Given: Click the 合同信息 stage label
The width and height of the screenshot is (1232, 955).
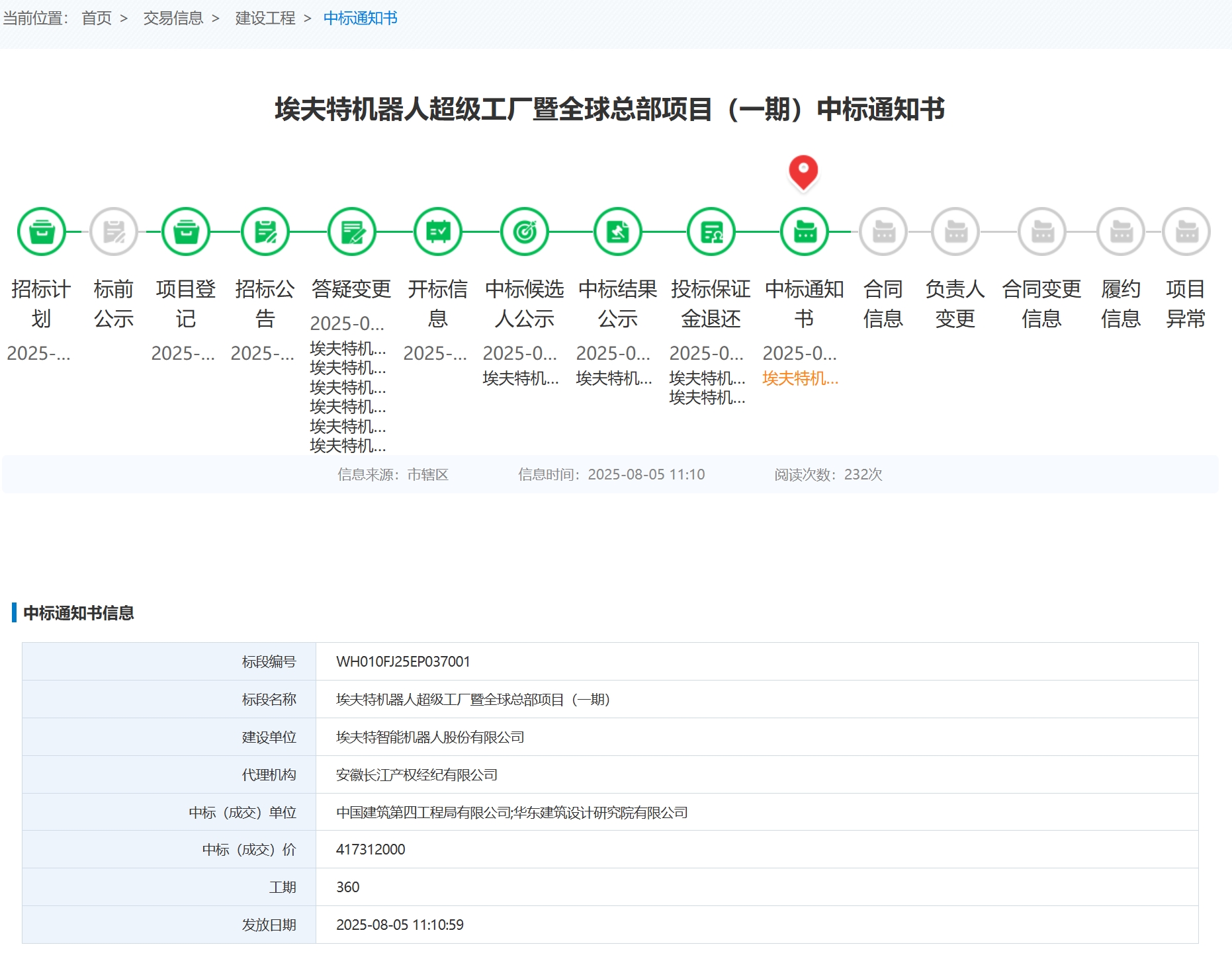Looking at the screenshot, I should pyautogui.click(x=883, y=304).
